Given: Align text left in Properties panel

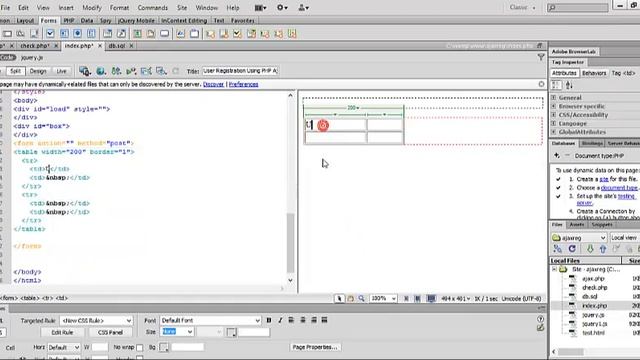Looking at the screenshot, I should [x=291, y=320].
